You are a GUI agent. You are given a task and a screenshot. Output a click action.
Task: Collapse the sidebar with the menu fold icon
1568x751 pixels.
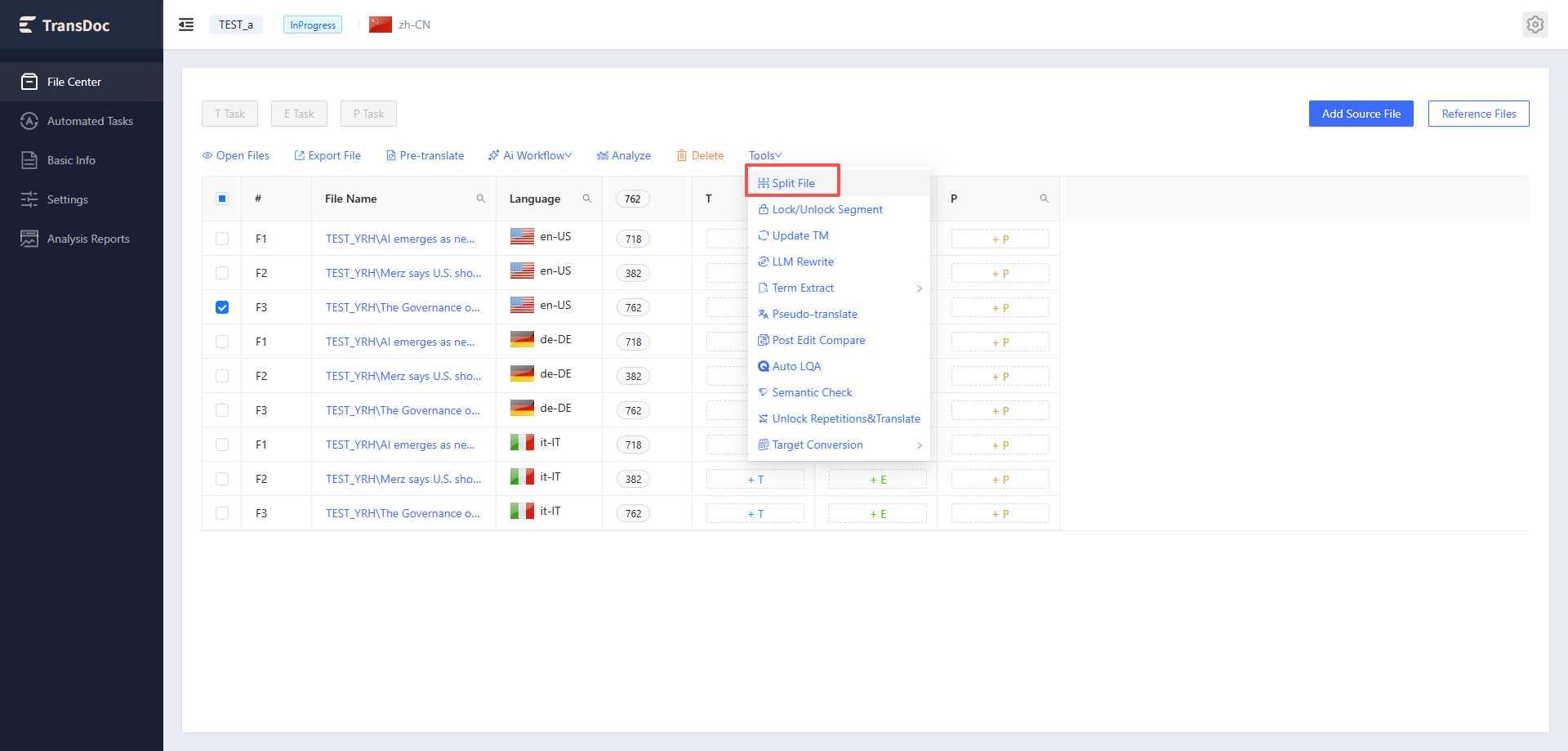[x=186, y=25]
